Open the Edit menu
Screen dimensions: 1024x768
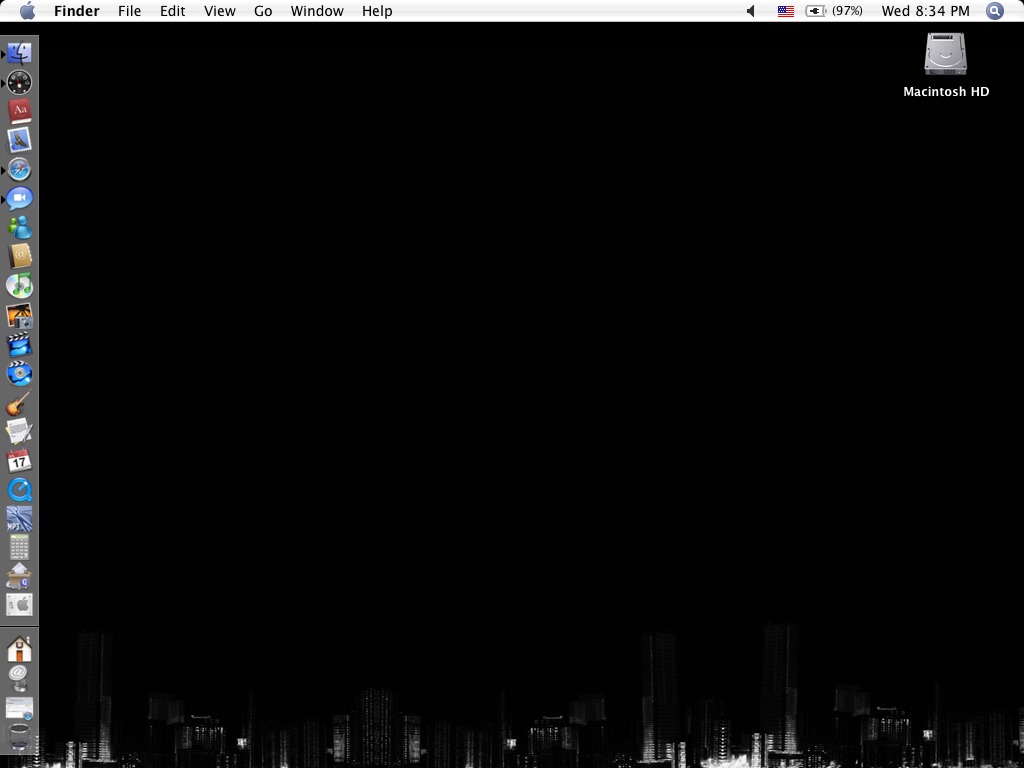pos(172,11)
